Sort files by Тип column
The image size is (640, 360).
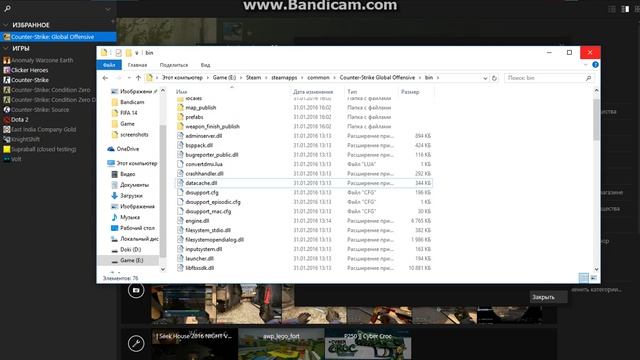352,92
